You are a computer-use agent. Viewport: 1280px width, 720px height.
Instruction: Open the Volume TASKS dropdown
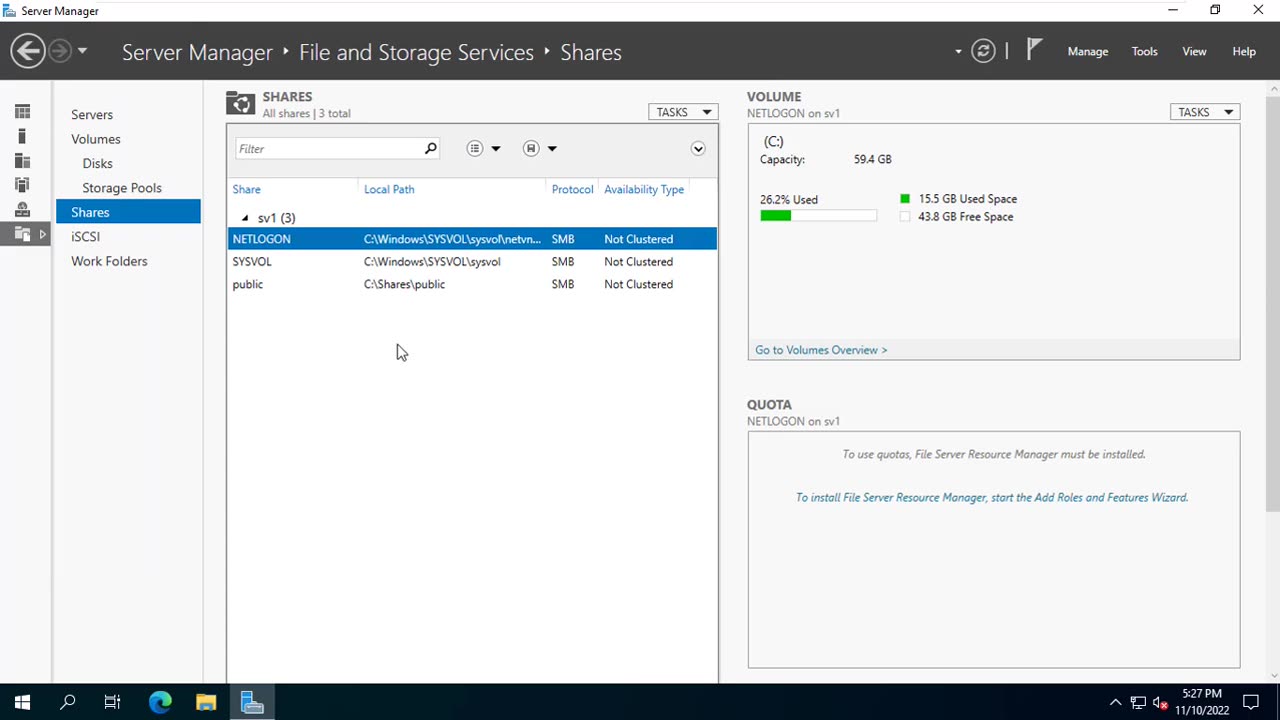point(1204,112)
